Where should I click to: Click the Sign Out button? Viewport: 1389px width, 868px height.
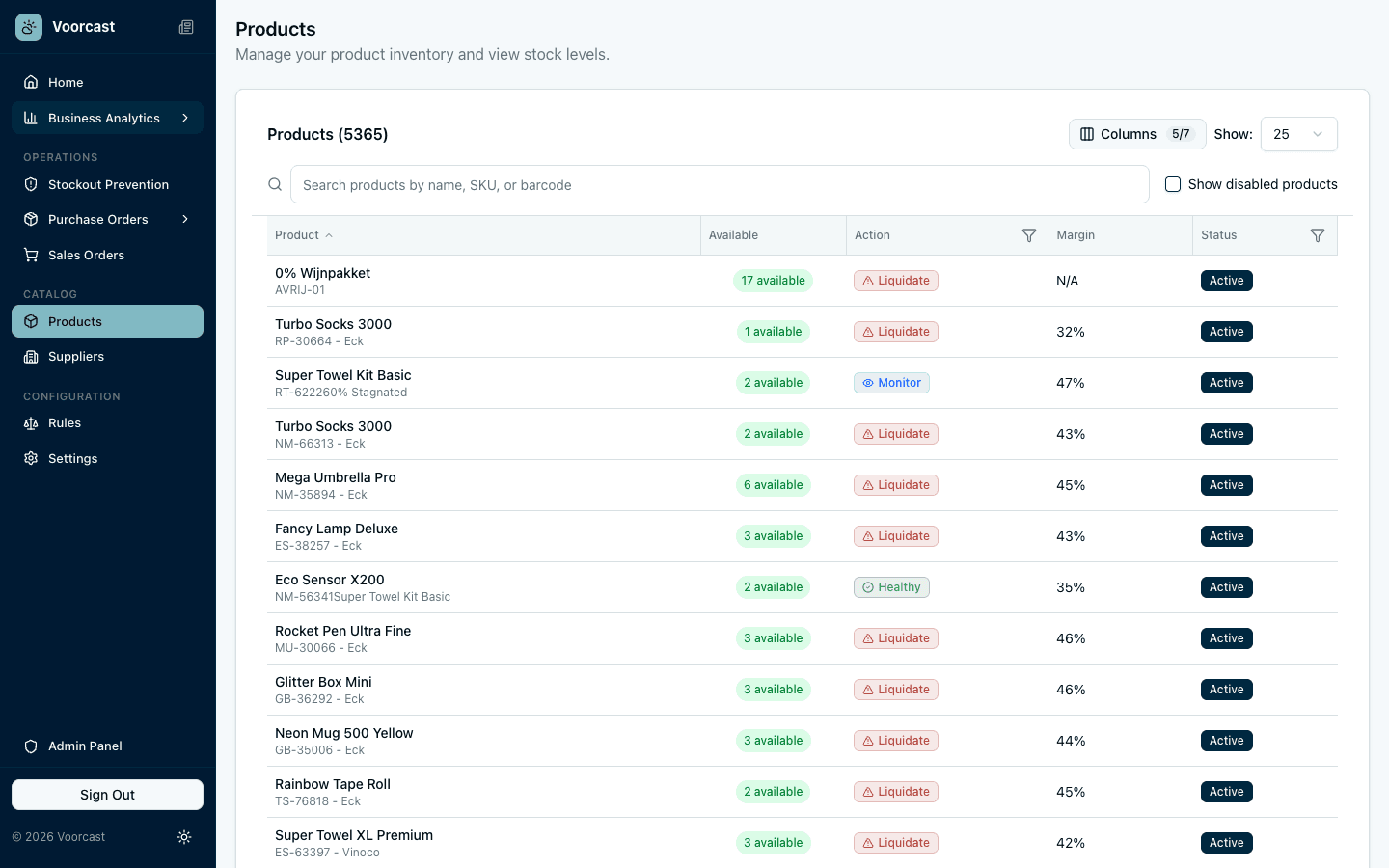tap(107, 794)
